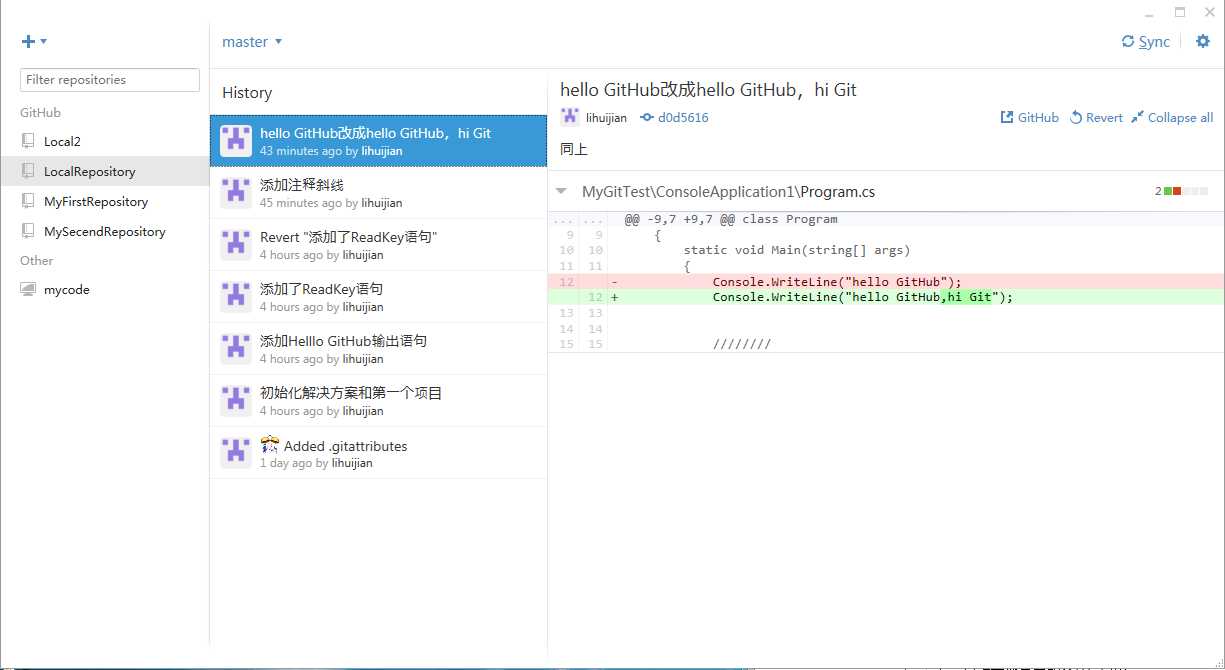The image size is (1225, 670).
Task: Click the avatar on the 添加注释斜线 commit
Action: pyautogui.click(x=236, y=193)
